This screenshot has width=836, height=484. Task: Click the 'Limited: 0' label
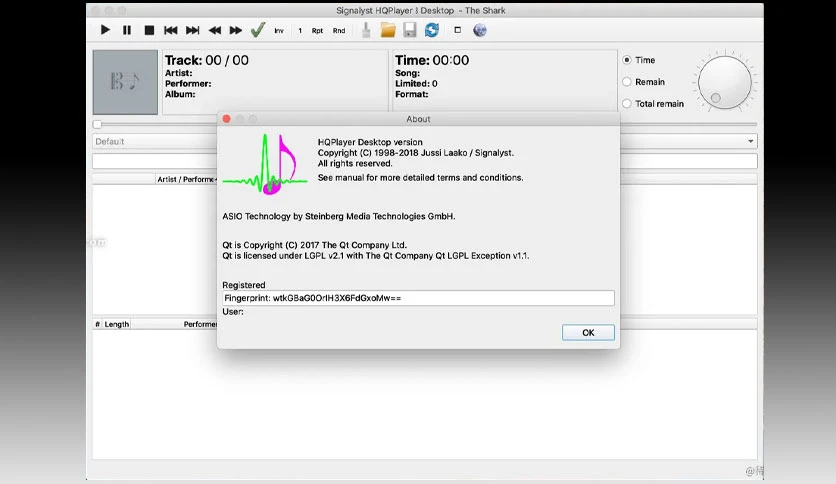416,84
